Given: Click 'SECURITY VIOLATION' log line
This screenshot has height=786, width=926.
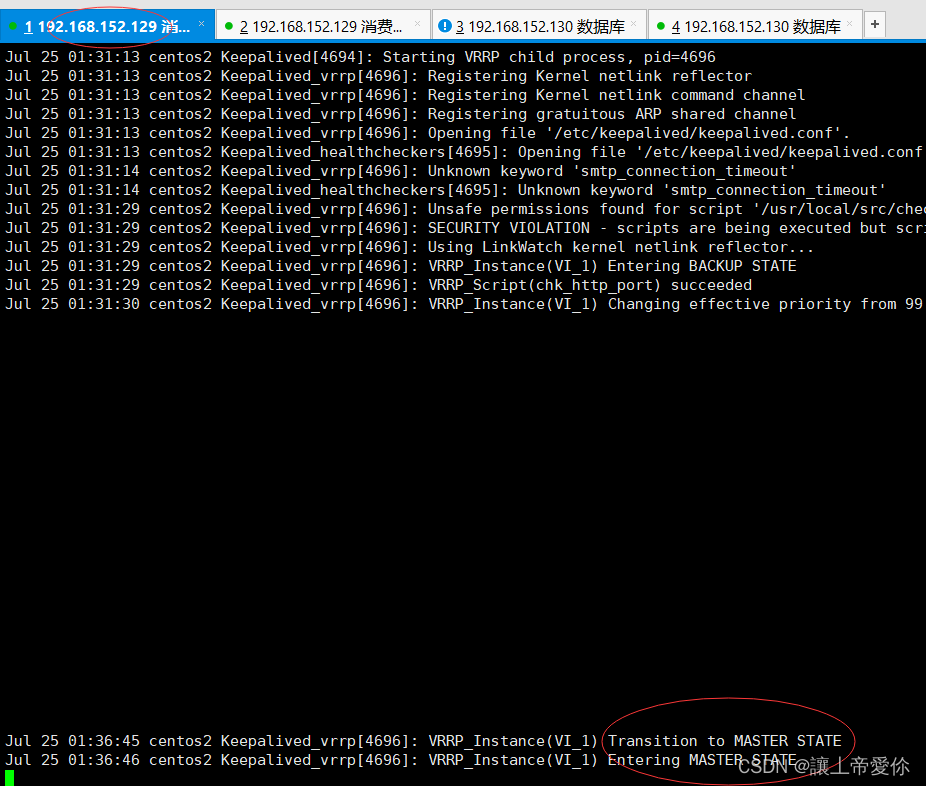Looking at the screenshot, I should tap(464, 227).
